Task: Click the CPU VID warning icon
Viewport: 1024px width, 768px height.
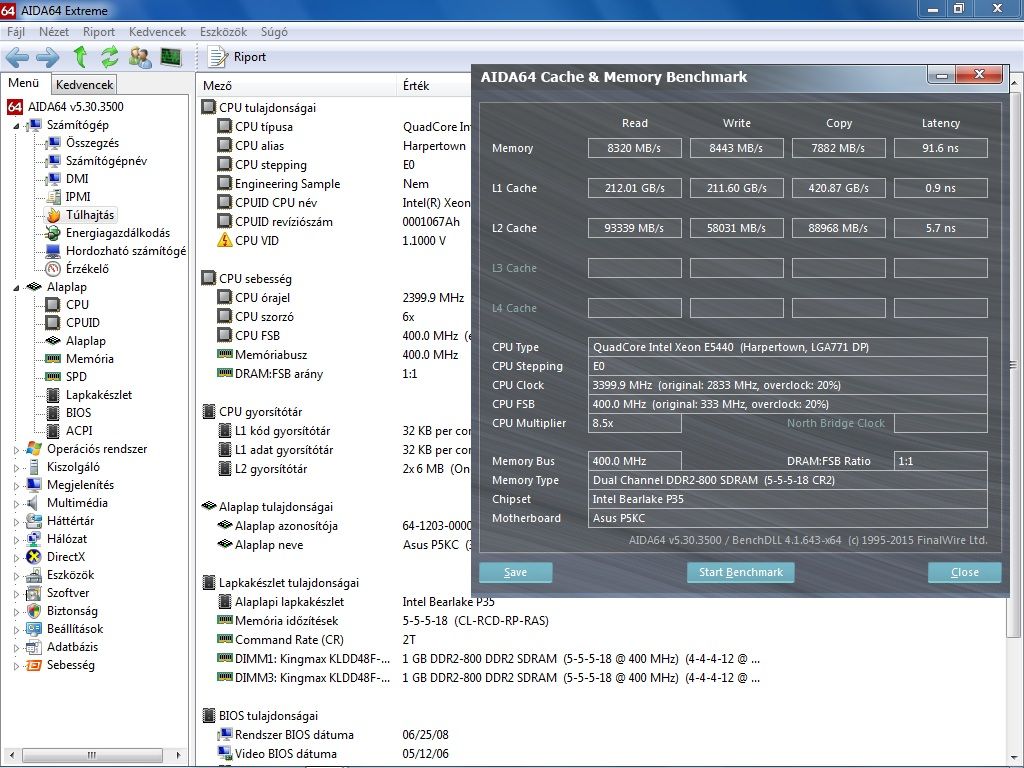Action: (x=224, y=240)
